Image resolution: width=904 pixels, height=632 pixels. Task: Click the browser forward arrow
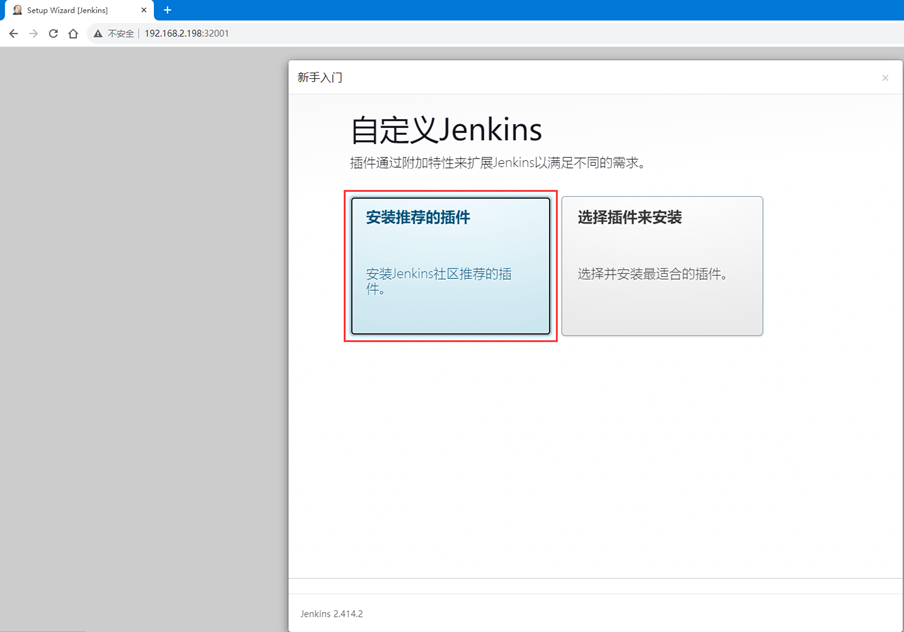[x=33, y=33]
